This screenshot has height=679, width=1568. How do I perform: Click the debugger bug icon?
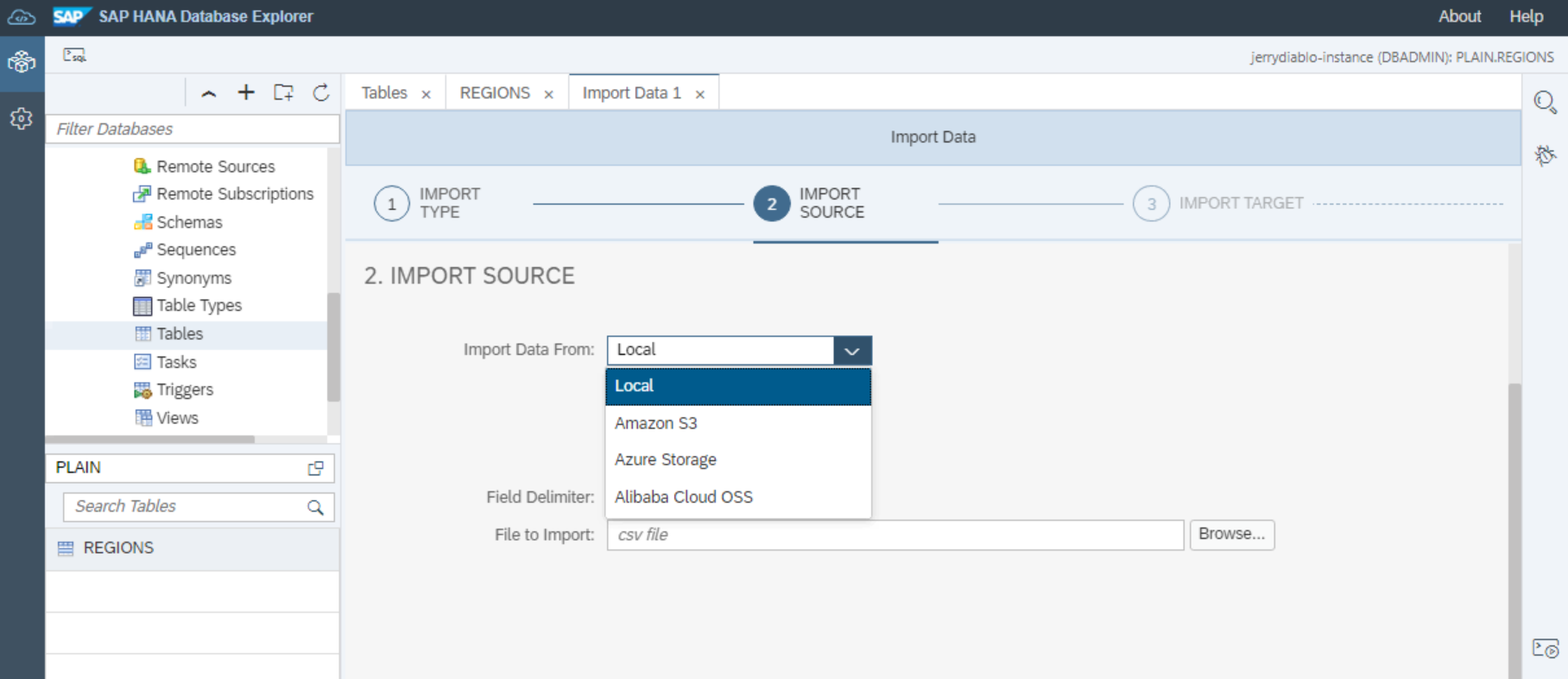(1545, 155)
